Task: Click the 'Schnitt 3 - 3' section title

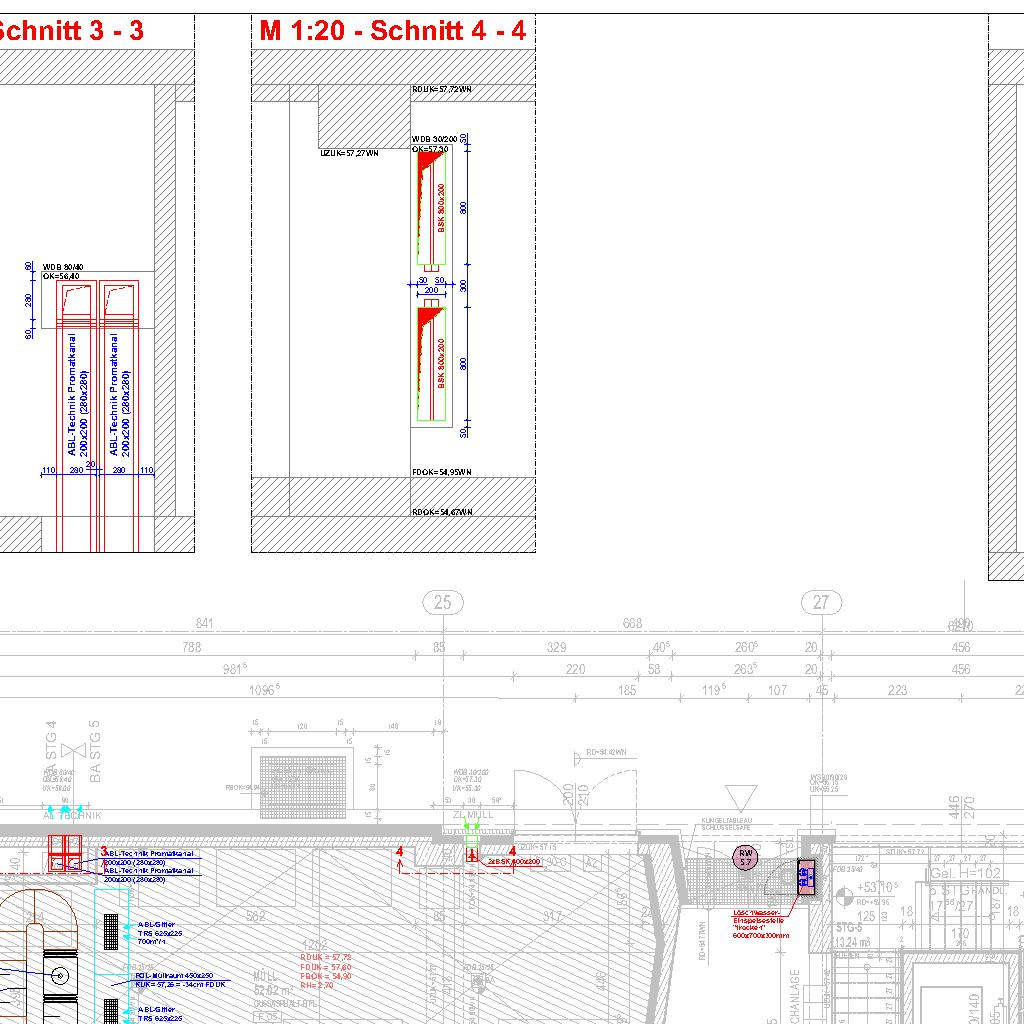Action: [x=70, y=31]
